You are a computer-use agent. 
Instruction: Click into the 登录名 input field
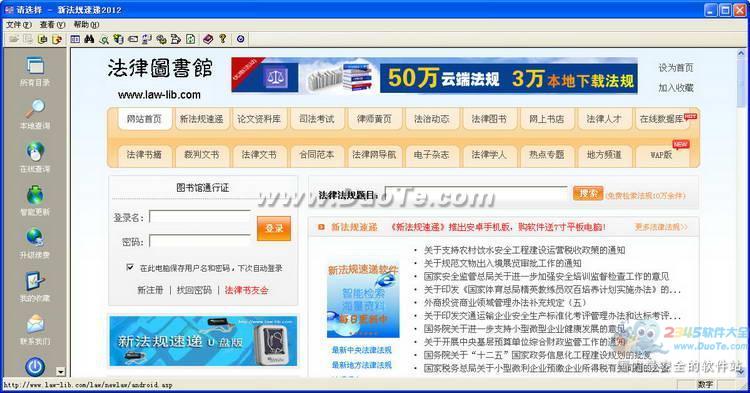[200, 217]
